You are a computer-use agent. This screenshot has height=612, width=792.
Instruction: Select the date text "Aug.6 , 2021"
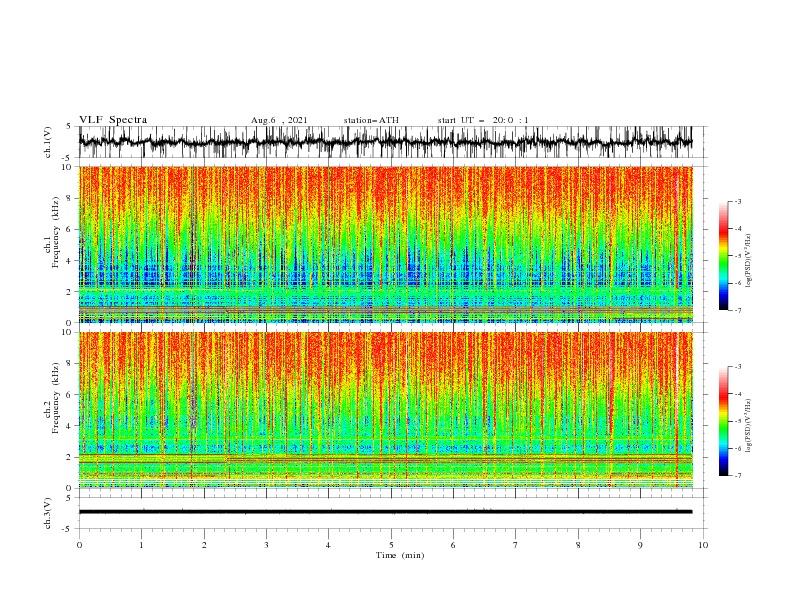279,120
